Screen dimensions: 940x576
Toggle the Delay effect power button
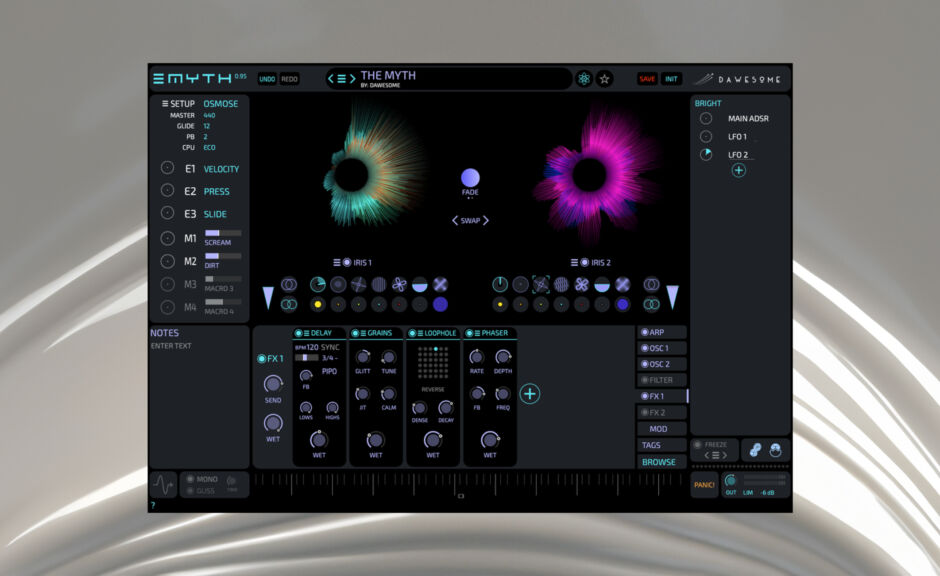click(298, 333)
